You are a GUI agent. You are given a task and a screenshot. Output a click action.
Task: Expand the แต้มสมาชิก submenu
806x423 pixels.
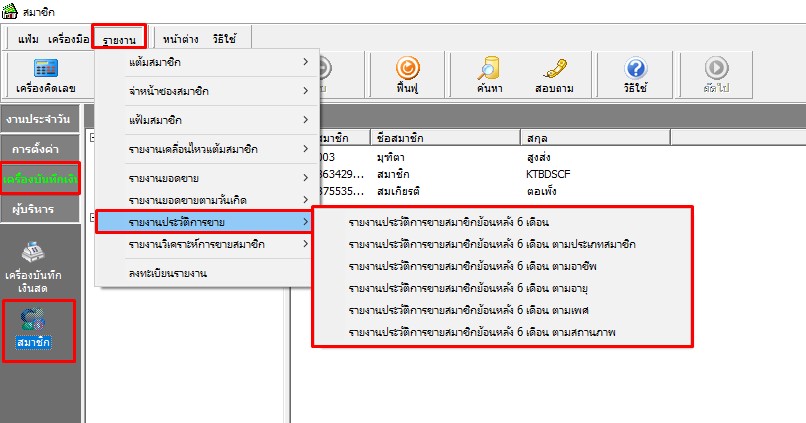point(206,63)
